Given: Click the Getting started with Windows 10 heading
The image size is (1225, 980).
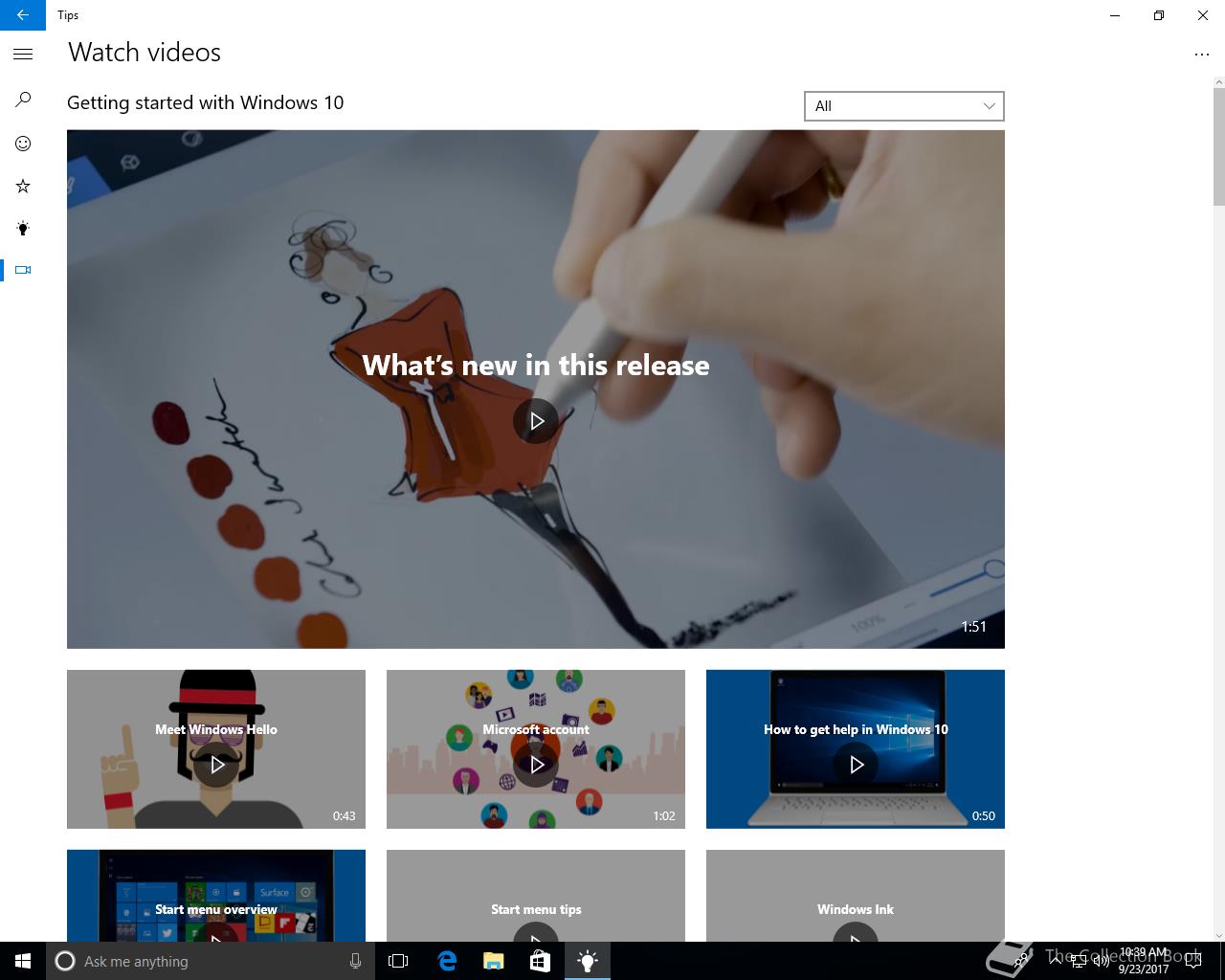Looking at the screenshot, I should tap(205, 102).
